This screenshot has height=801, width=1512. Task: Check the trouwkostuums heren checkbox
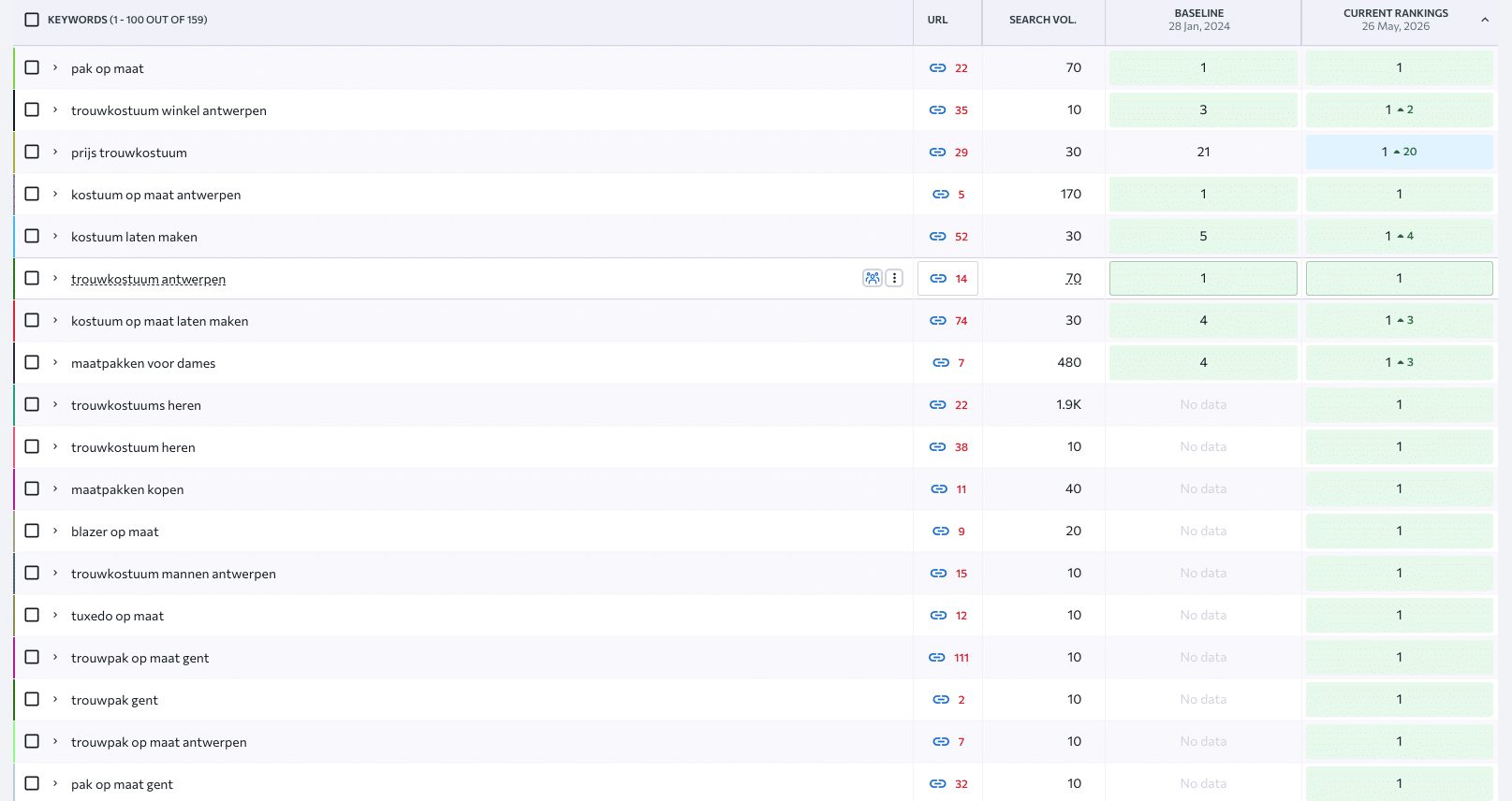click(32, 404)
